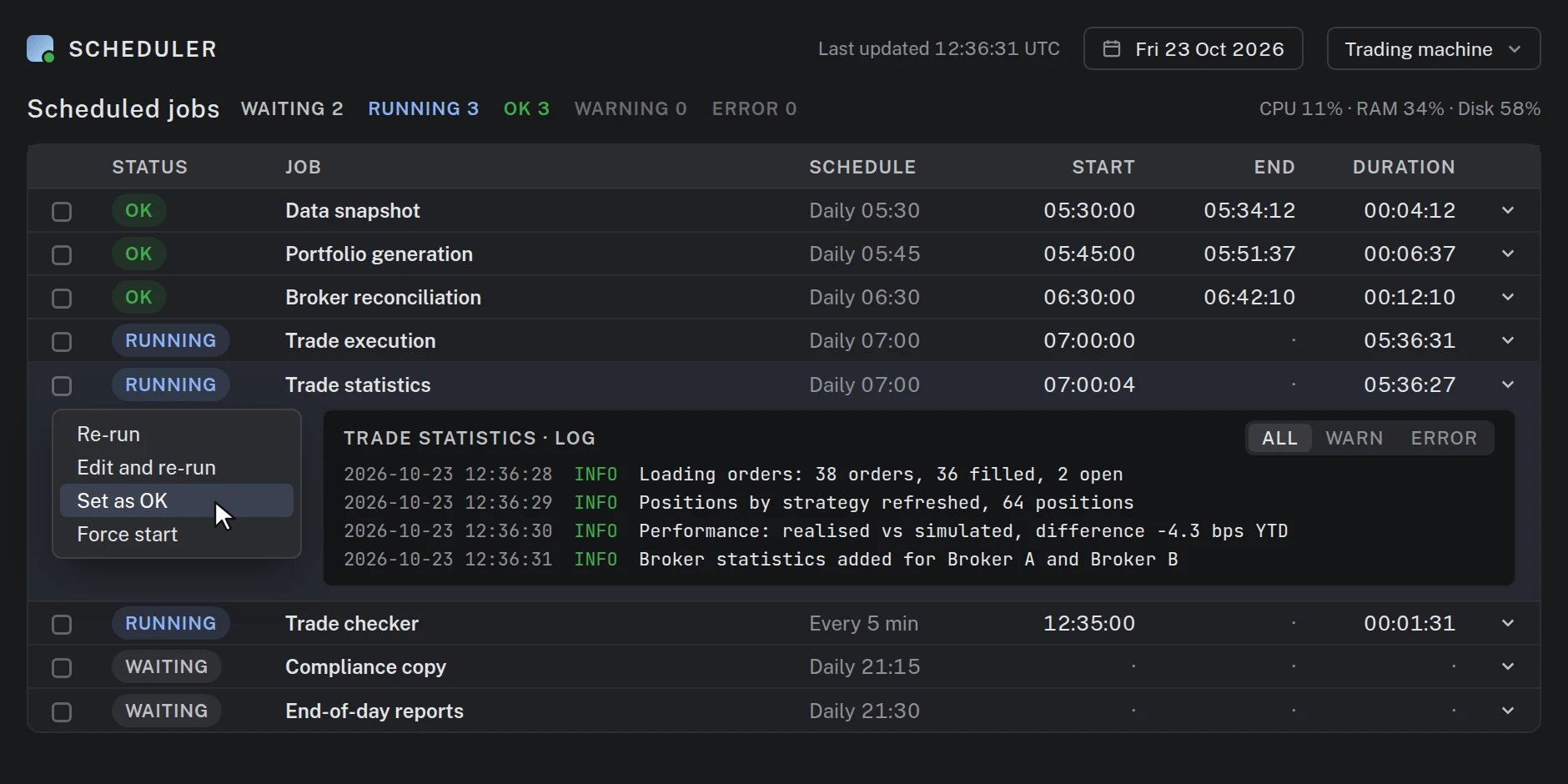
Task: Sort by the END column header
Action: pos(1274,167)
